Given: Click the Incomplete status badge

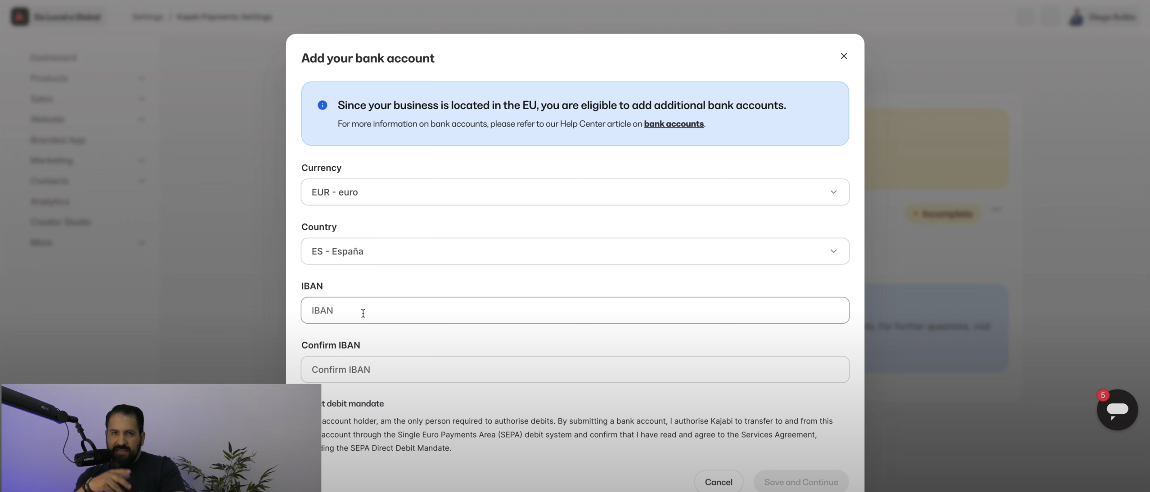Looking at the screenshot, I should pos(943,214).
